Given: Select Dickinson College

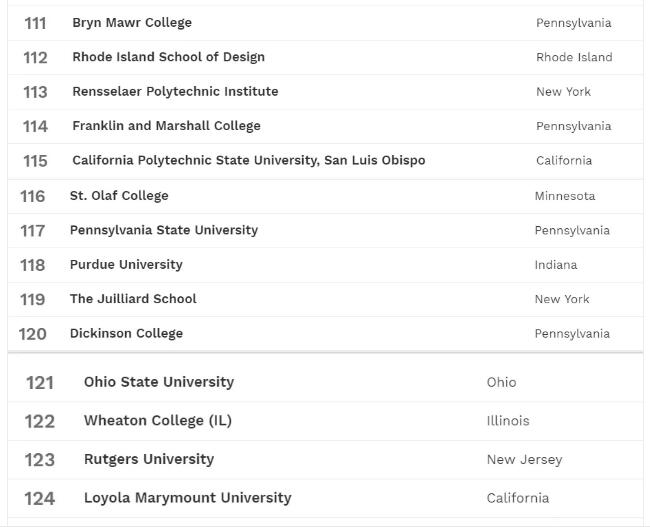Looking at the screenshot, I should [126, 334].
